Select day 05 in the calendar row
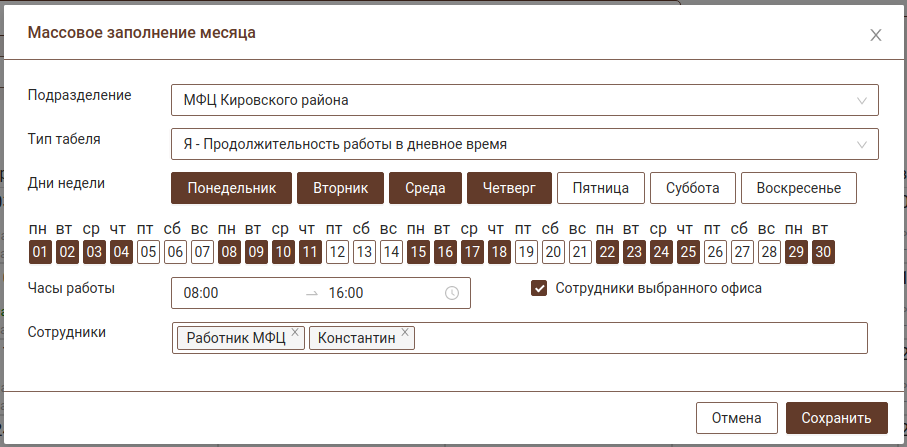The height and width of the screenshot is (447, 907). 148,251
